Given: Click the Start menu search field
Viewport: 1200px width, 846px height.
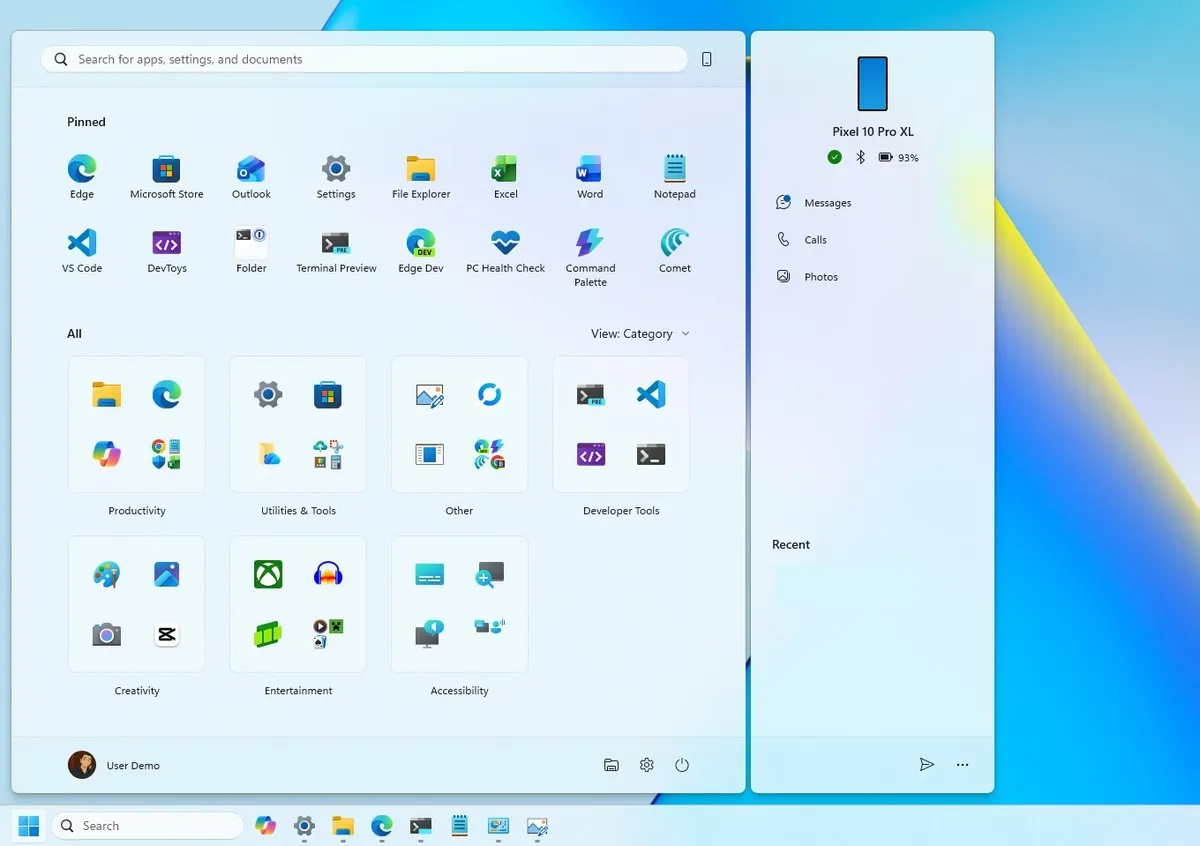Looking at the screenshot, I should (363, 59).
